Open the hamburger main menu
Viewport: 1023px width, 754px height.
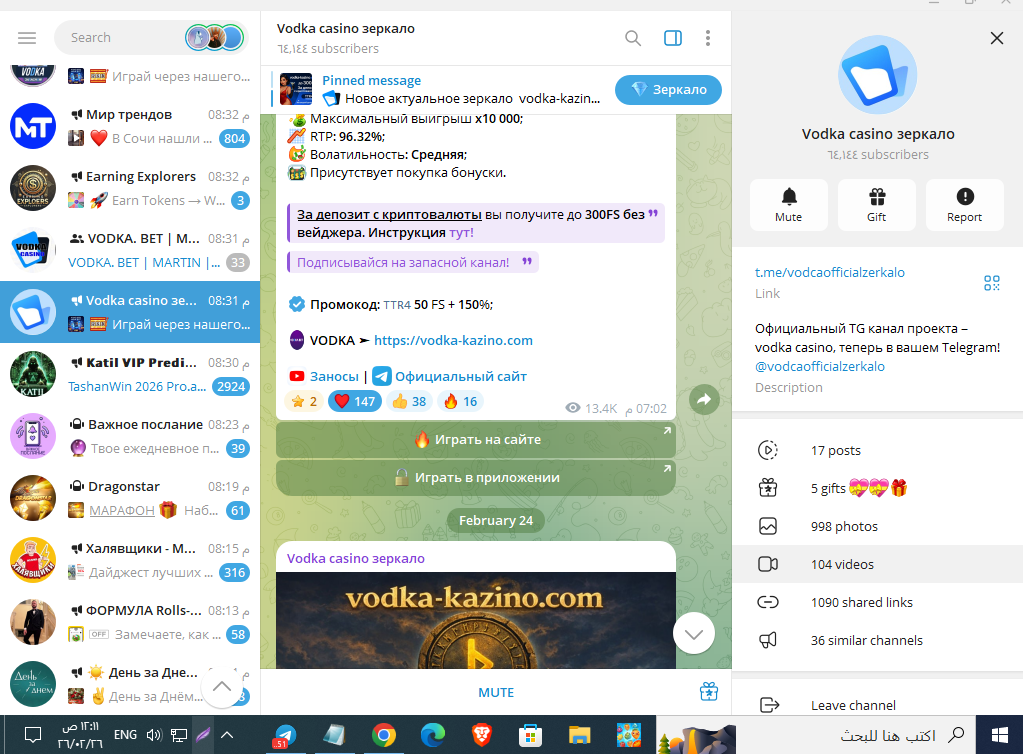pyautogui.click(x=27, y=38)
